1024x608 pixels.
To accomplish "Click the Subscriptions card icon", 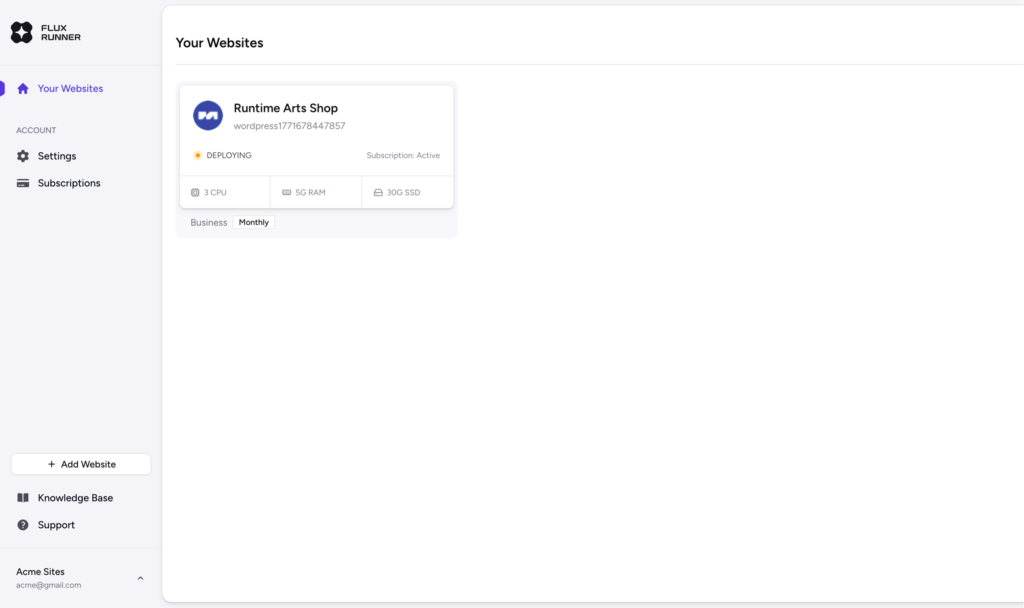I will pyautogui.click(x=23, y=183).
